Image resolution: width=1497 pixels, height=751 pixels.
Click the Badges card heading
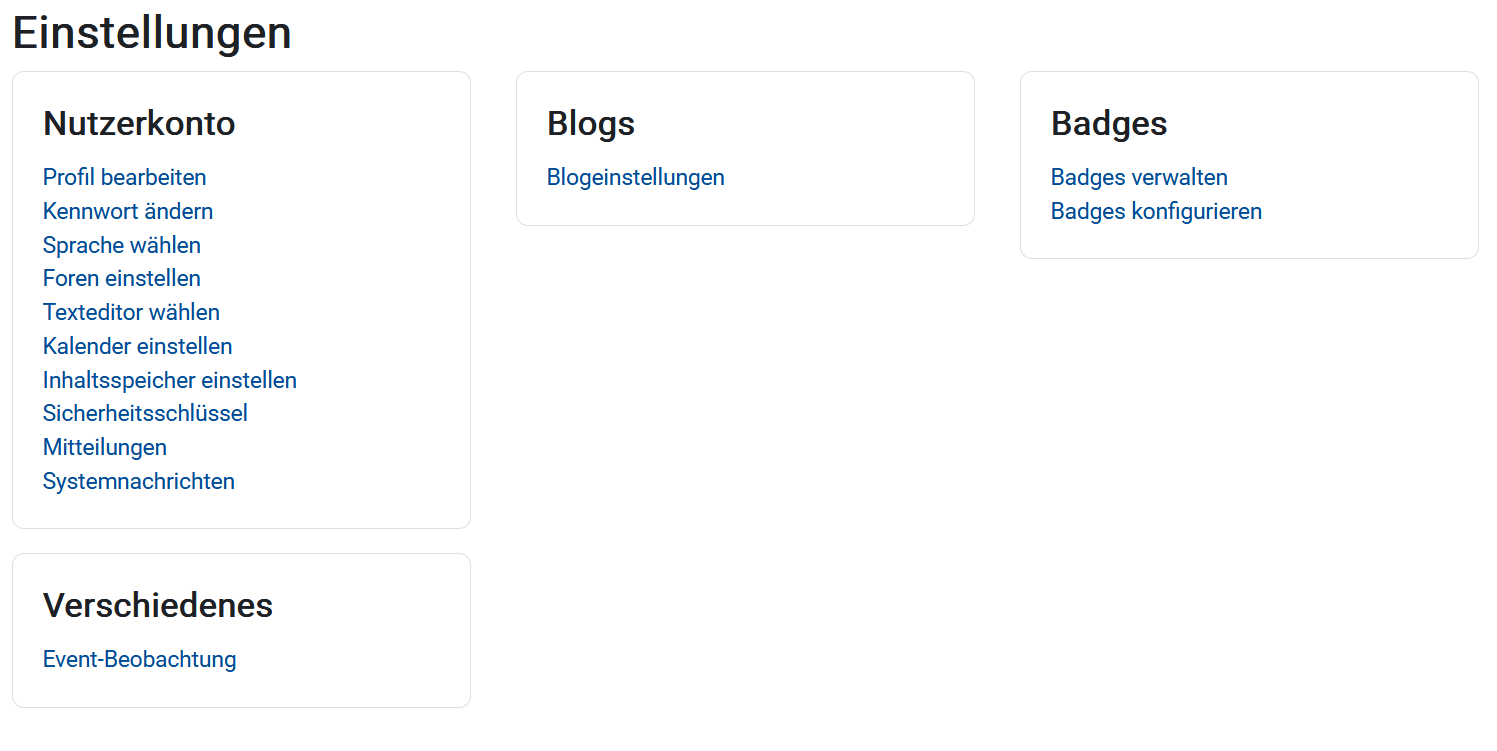tap(1109, 123)
